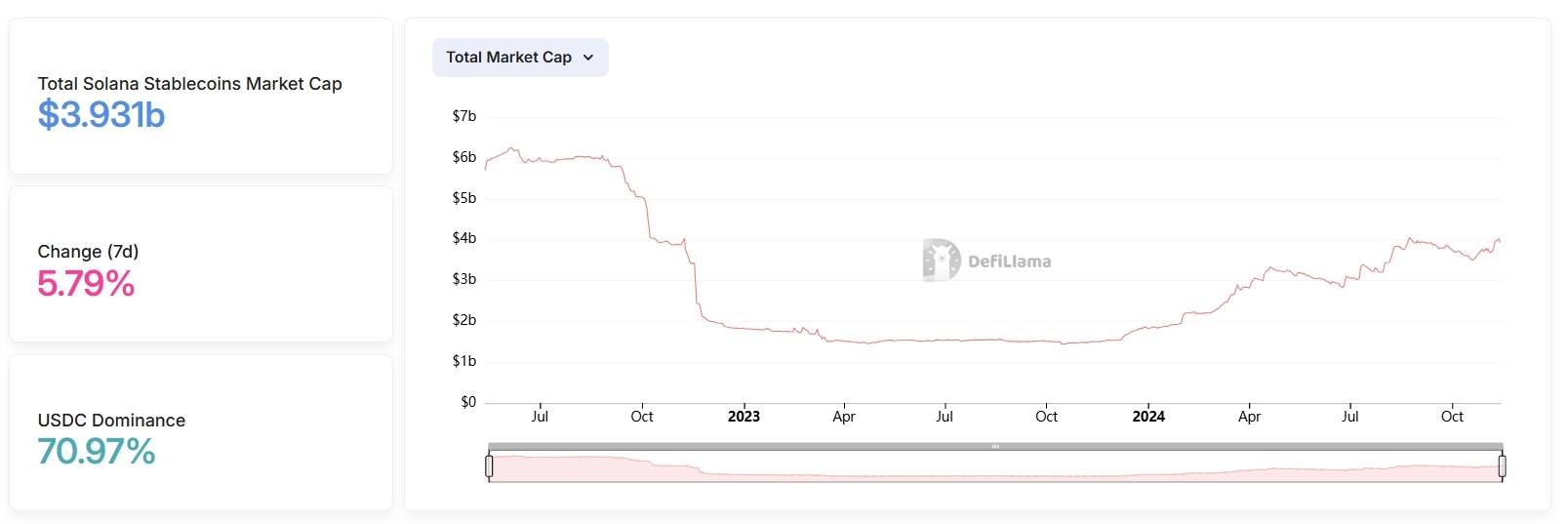Select the USDC Dominance label

coord(111,421)
